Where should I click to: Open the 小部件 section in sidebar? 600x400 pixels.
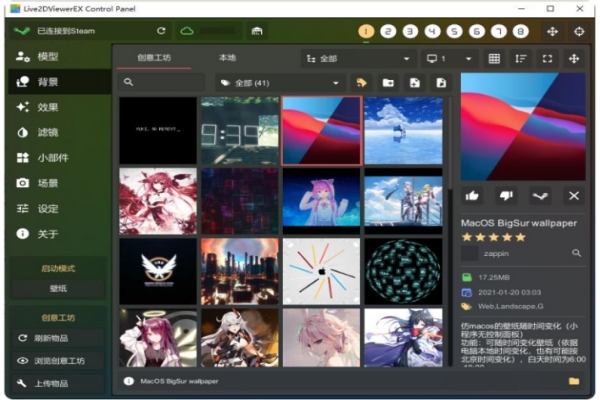coord(60,158)
